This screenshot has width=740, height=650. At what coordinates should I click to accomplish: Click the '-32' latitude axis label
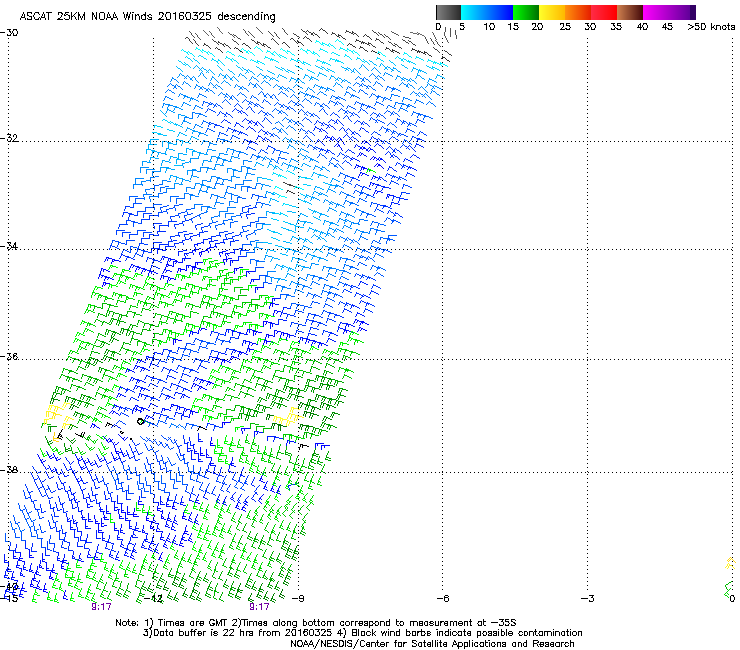point(9,138)
